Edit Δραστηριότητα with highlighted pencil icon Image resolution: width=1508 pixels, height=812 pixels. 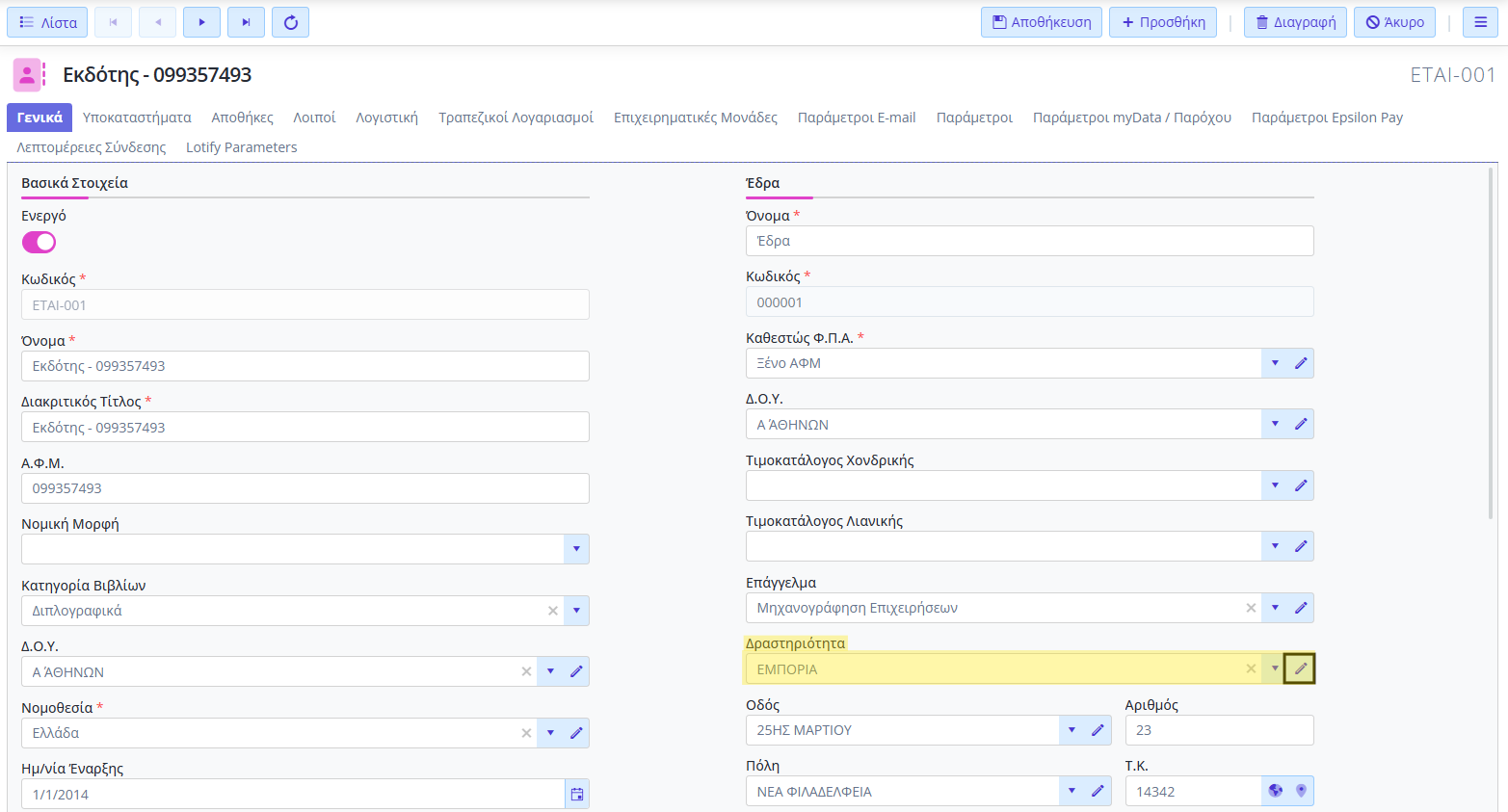1300,668
